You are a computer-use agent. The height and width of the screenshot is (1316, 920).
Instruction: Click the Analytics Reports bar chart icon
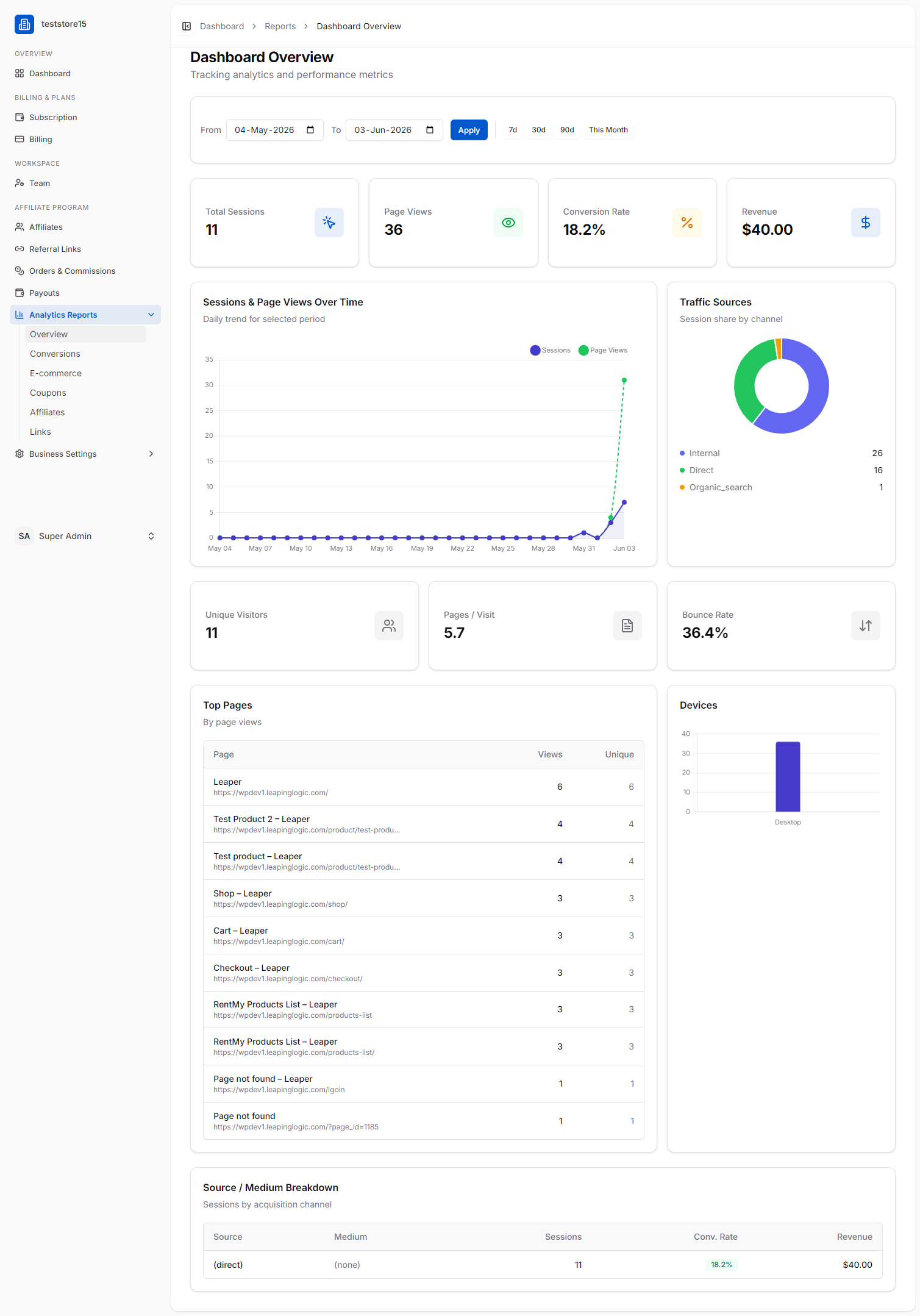[x=20, y=315]
